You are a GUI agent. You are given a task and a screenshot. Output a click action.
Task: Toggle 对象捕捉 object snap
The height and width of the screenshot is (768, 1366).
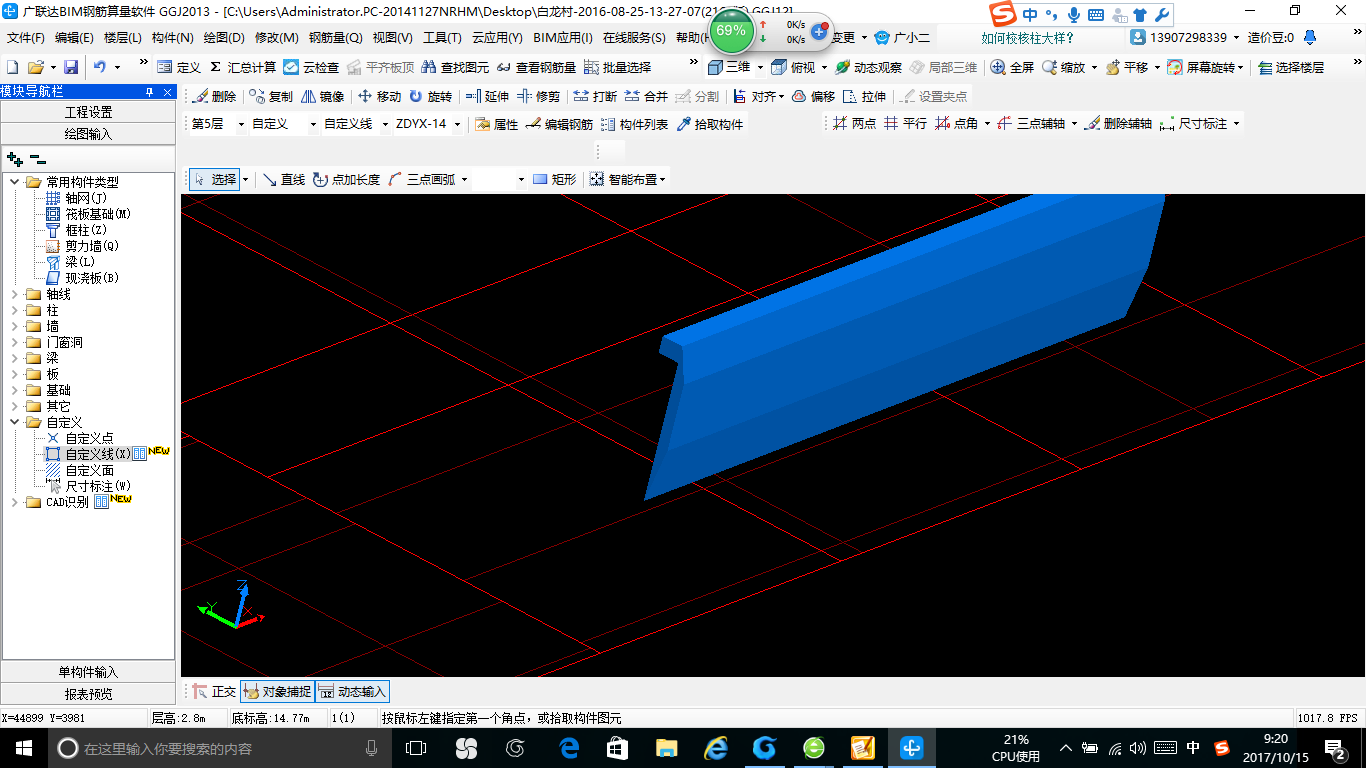pyautogui.click(x=277, y=691)
